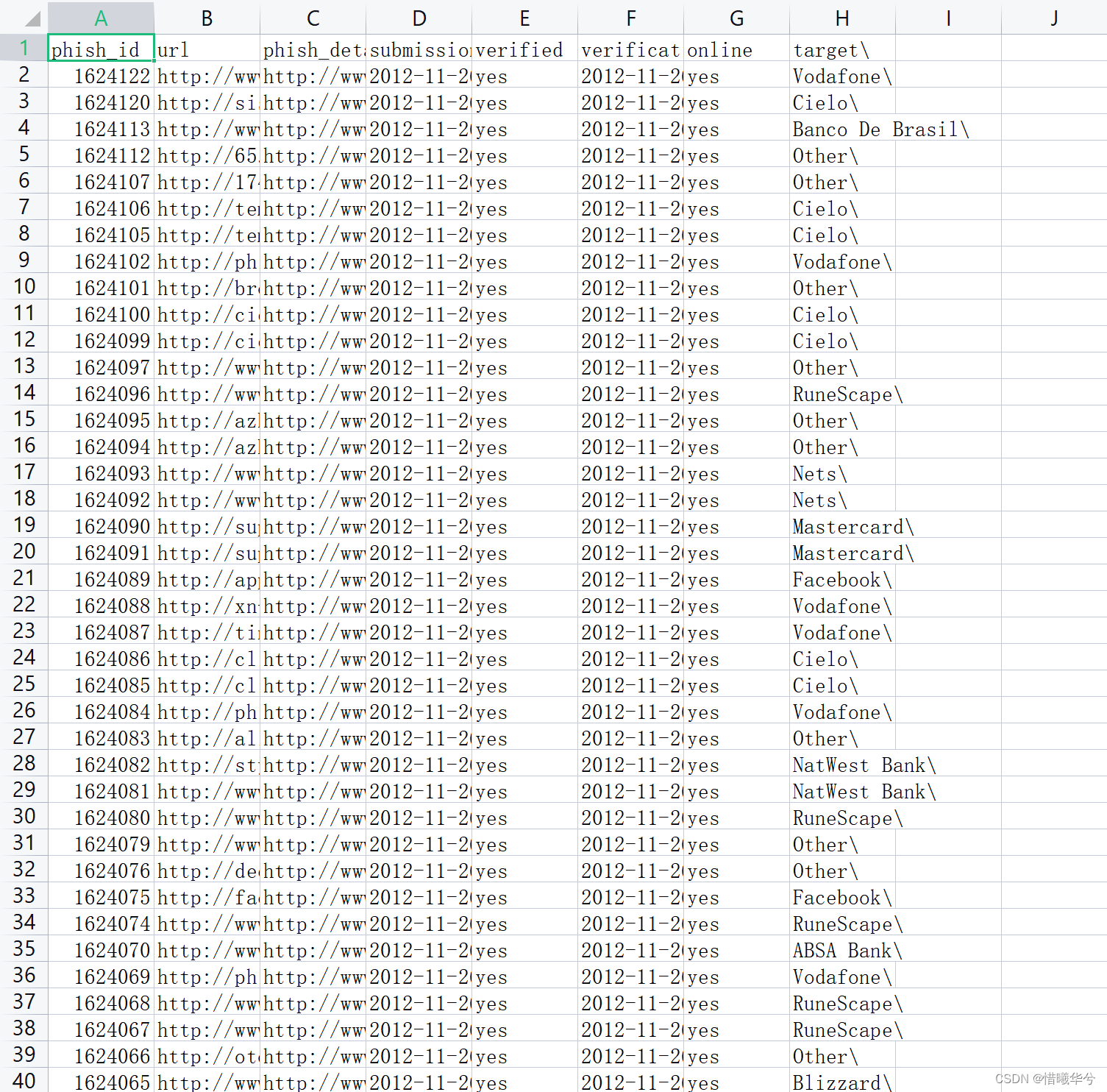Image resolution: width=1107 pixels, height=1092 pixels.
Task: Select cell containing 1624067
Action: [x=101, y=1028]
